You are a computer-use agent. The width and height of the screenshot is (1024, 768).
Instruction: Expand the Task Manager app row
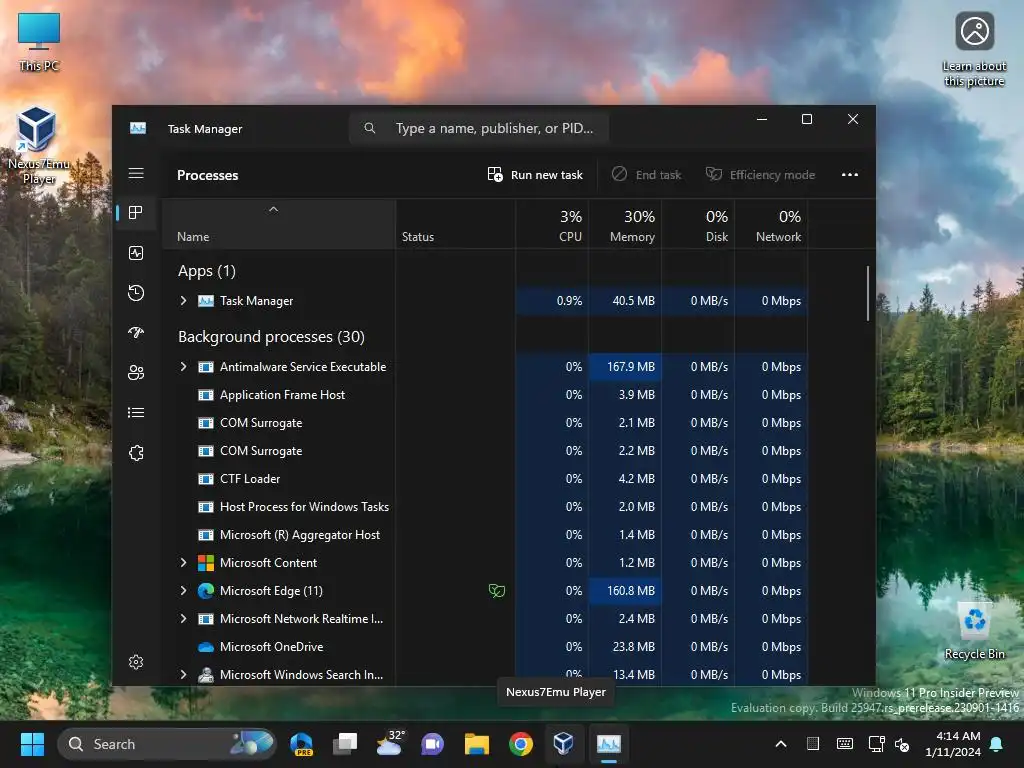pos(184,300)
